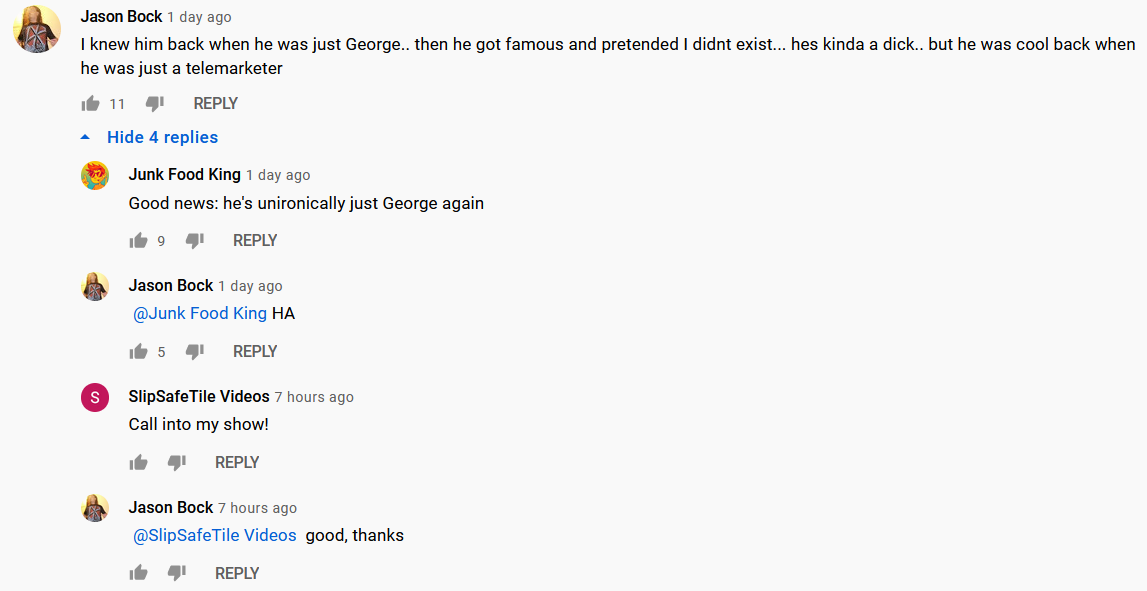This screenshot has width=1147, height=591.
Task: Dislike Jason Bock's "good, thanks" reply
Action: (176, 573)
